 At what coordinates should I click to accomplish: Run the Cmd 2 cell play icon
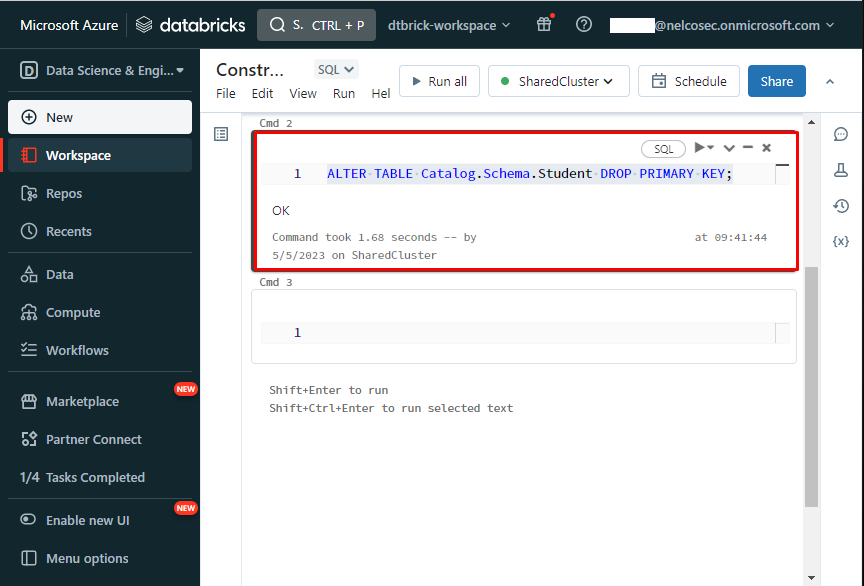point(701,148)
